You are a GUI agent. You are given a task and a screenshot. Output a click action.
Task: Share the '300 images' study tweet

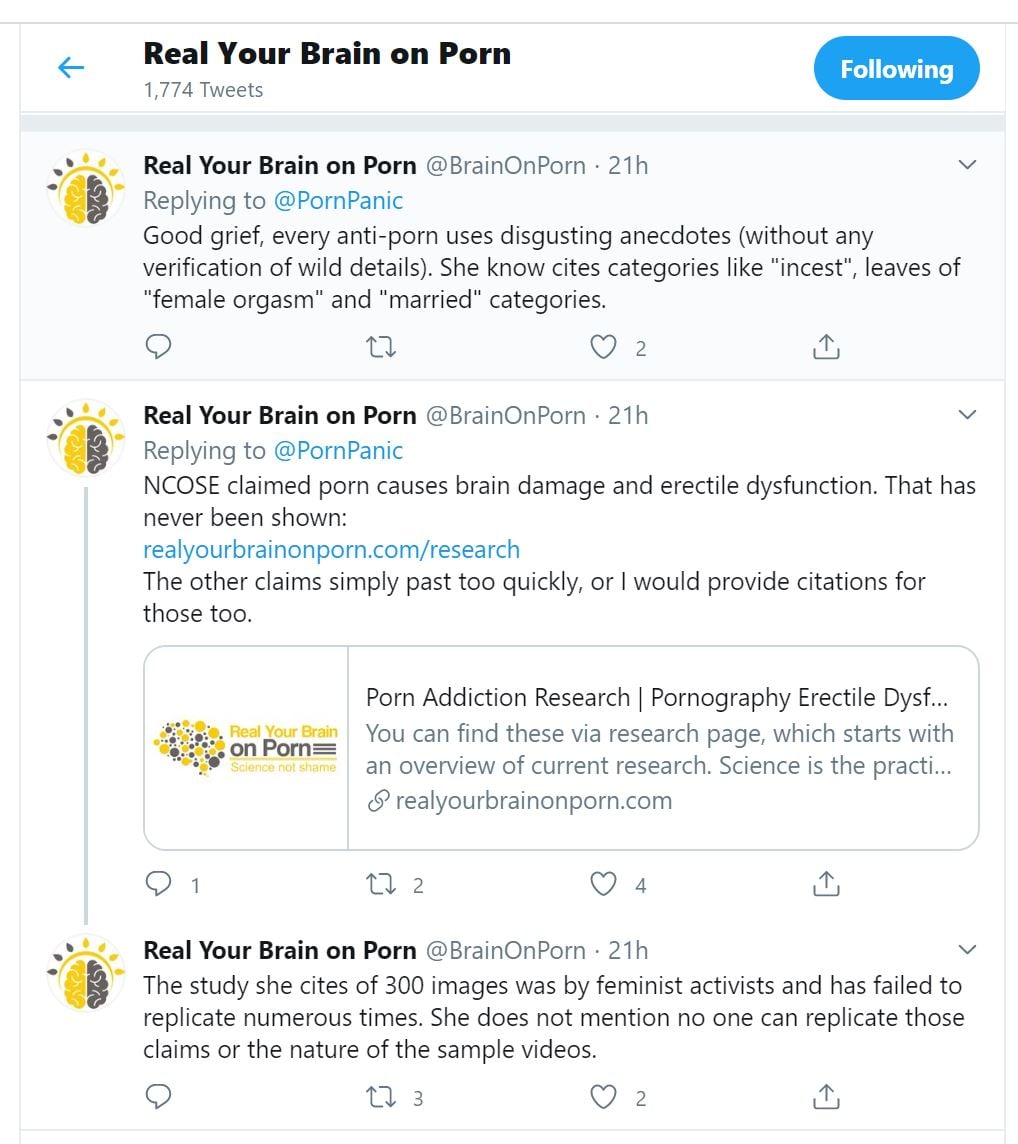click(825, 1097)
